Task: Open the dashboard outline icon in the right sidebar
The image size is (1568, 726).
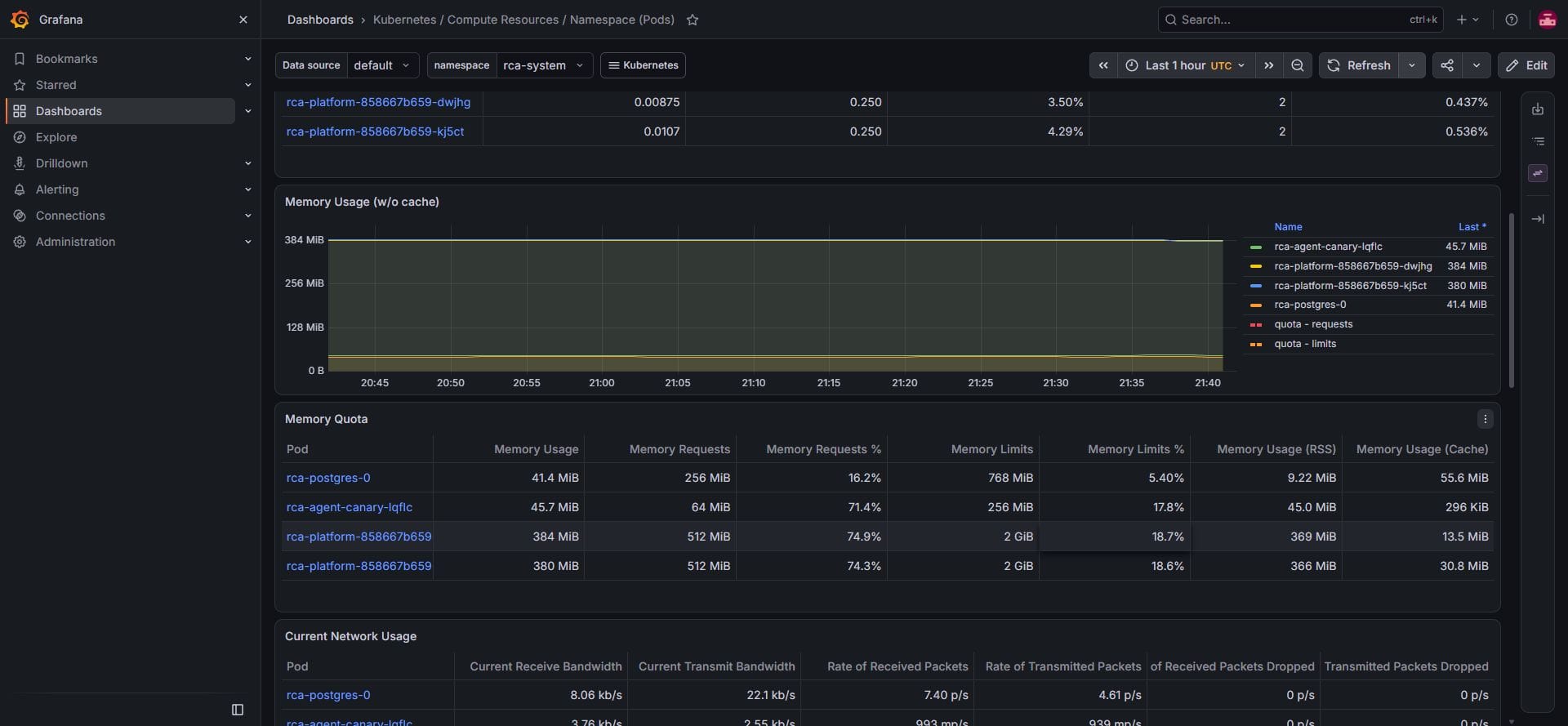Action: click(1538, 141)
